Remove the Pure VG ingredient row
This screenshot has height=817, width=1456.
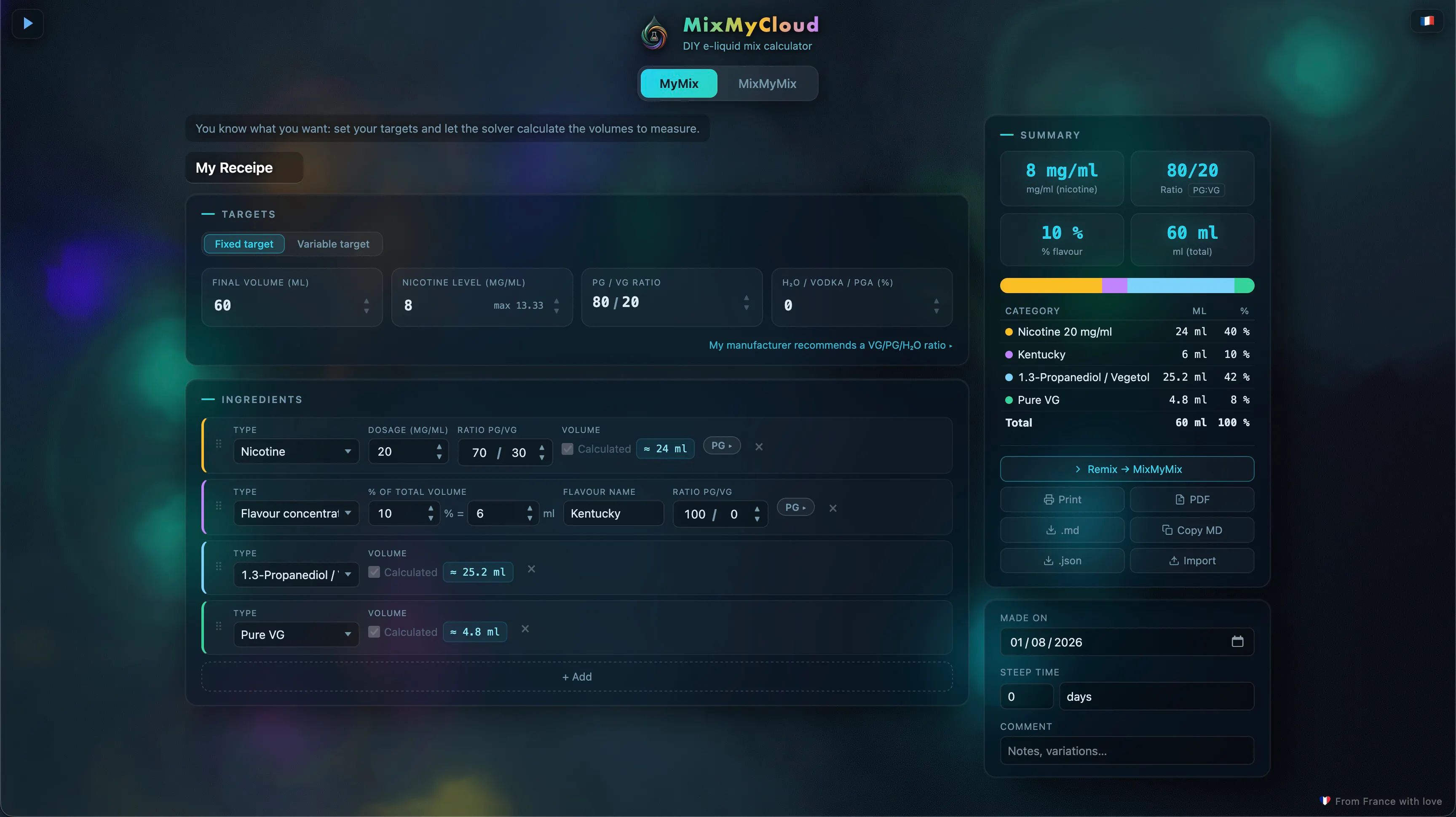(525, 630)
